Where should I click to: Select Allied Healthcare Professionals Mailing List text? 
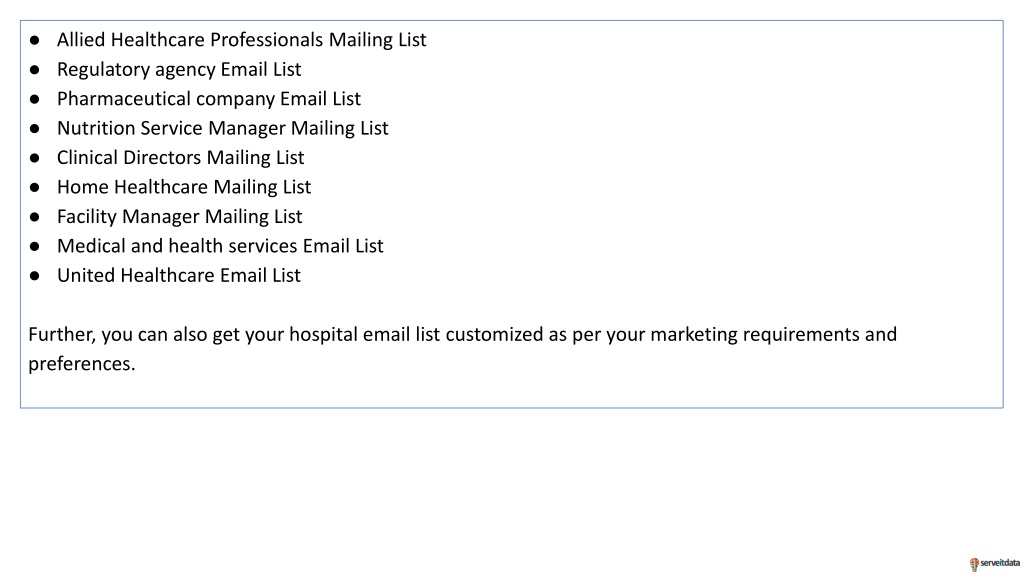coord(242,40)
